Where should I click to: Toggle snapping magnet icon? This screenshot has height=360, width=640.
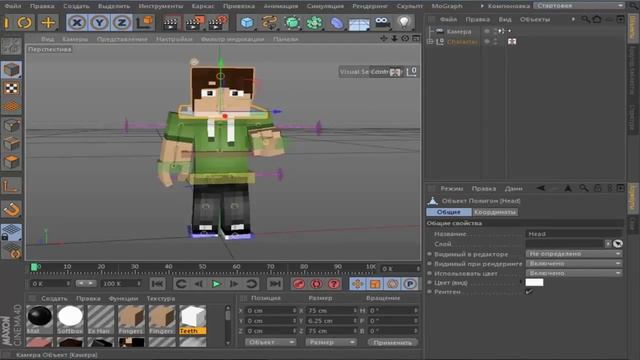pyautogui.click(x=11, y=210)
